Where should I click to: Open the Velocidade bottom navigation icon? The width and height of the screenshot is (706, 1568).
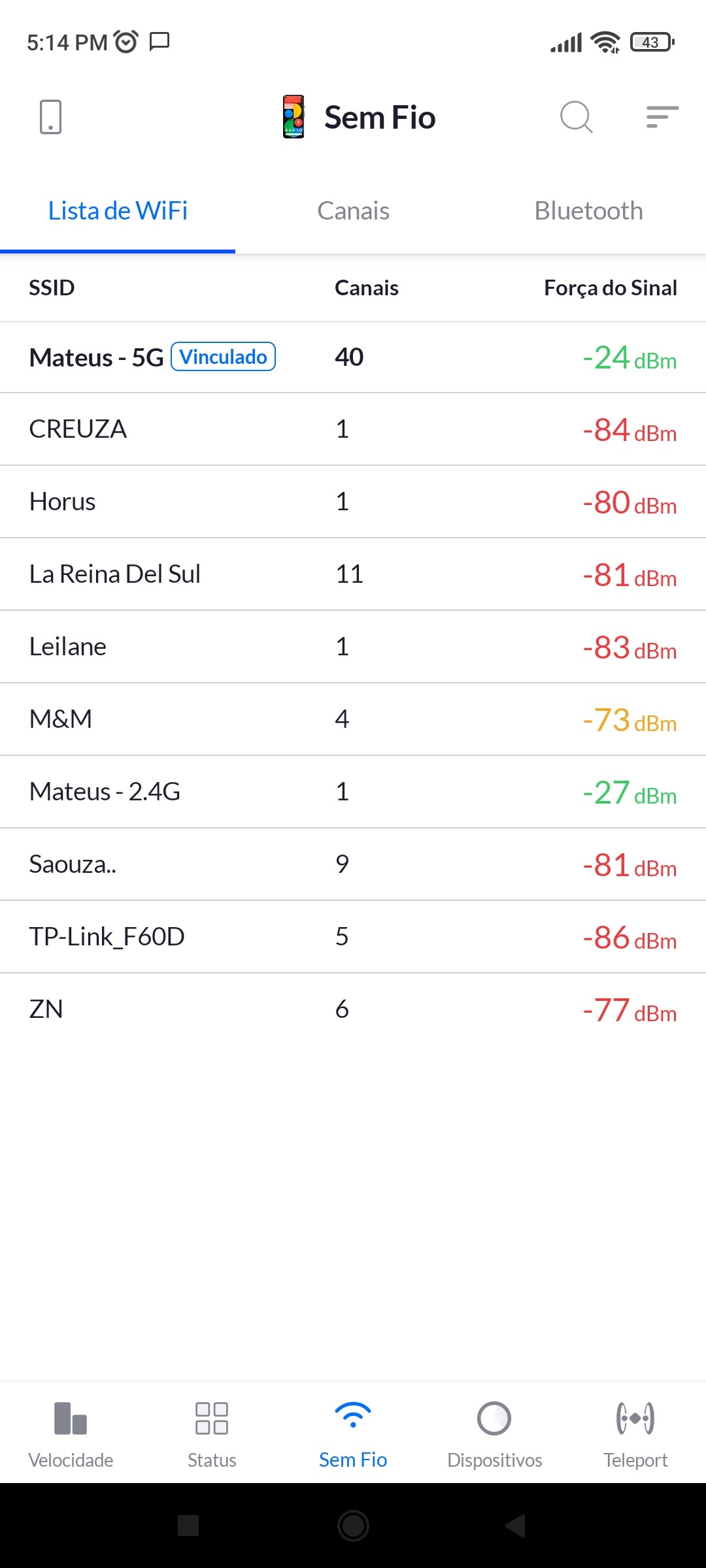(71, 1418)
